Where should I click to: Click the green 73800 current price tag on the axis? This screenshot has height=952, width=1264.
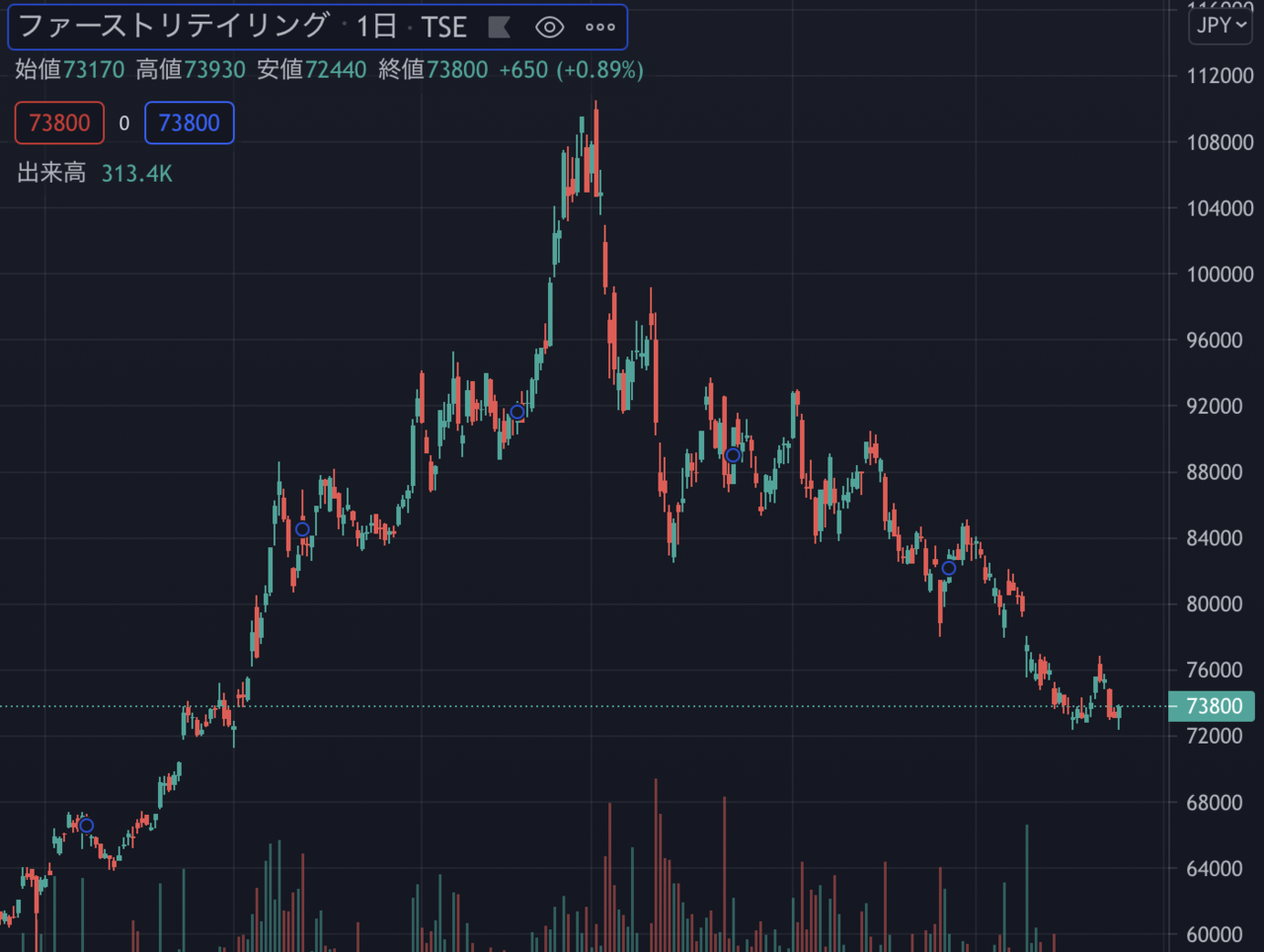(x=1213, y=706)
